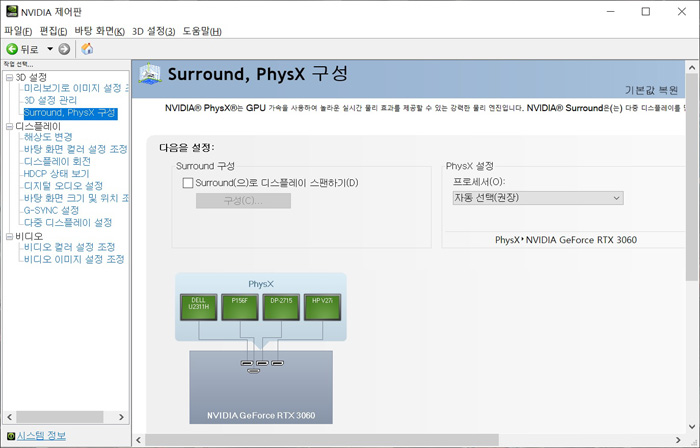Screen dimensions: 700x448
Task: Click the P156F monitor thumbnail
Action: point(240,307)
